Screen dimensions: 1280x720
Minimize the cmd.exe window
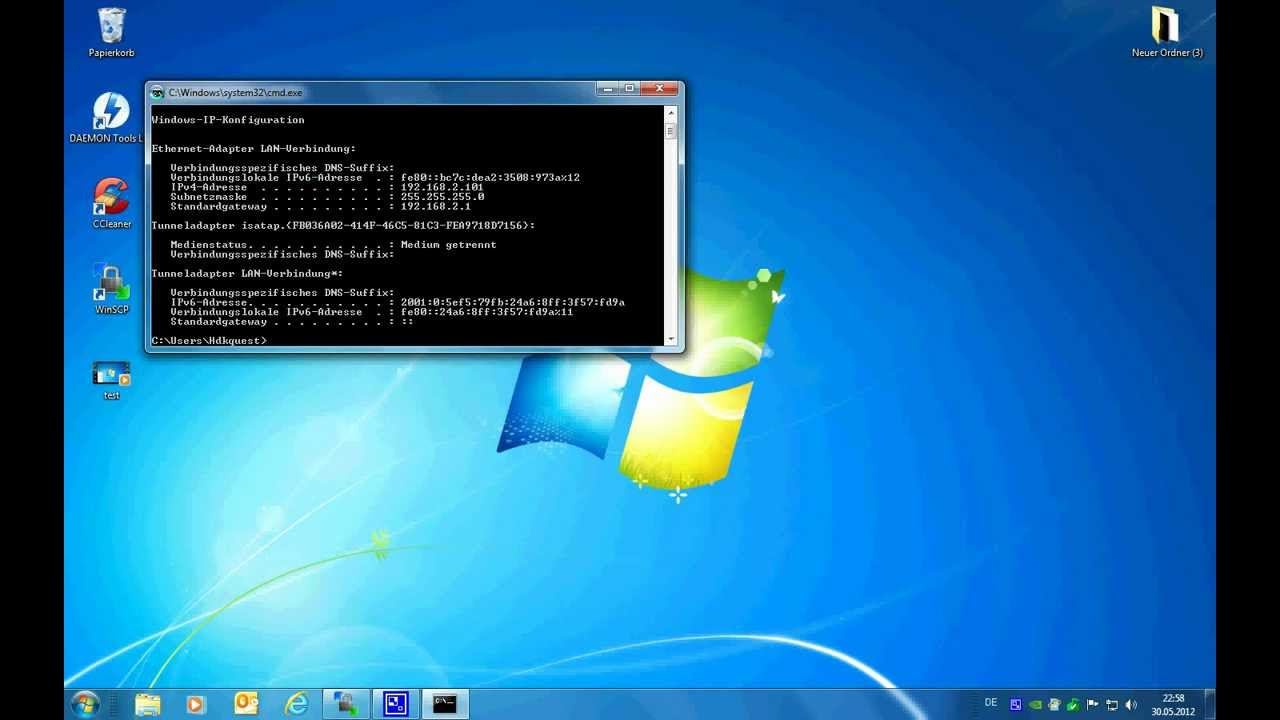pos(609,89)
